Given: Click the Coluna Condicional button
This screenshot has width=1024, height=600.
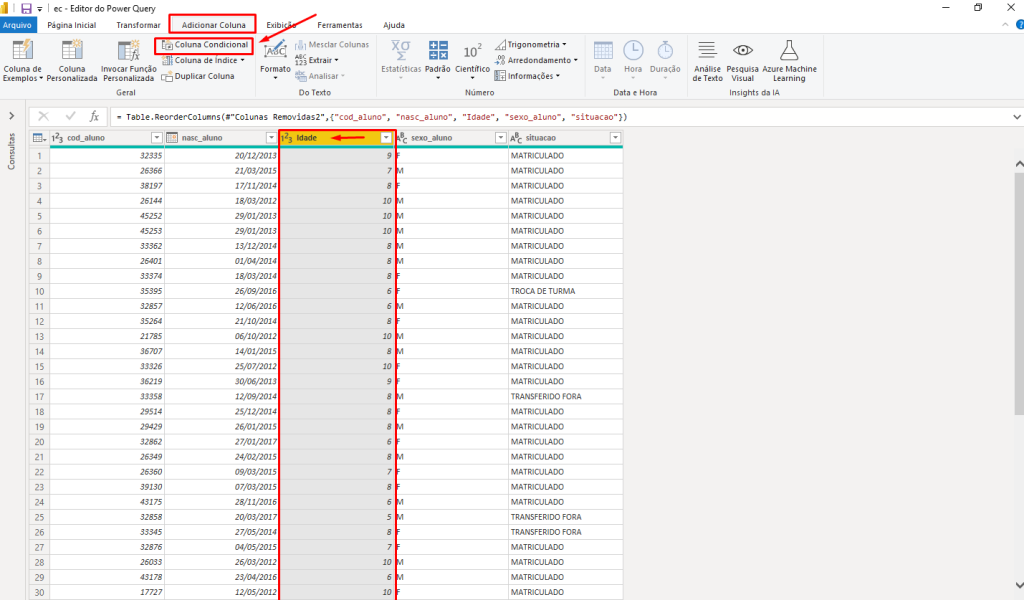Looking at the screenshot, I should click(x=204, y=45).
